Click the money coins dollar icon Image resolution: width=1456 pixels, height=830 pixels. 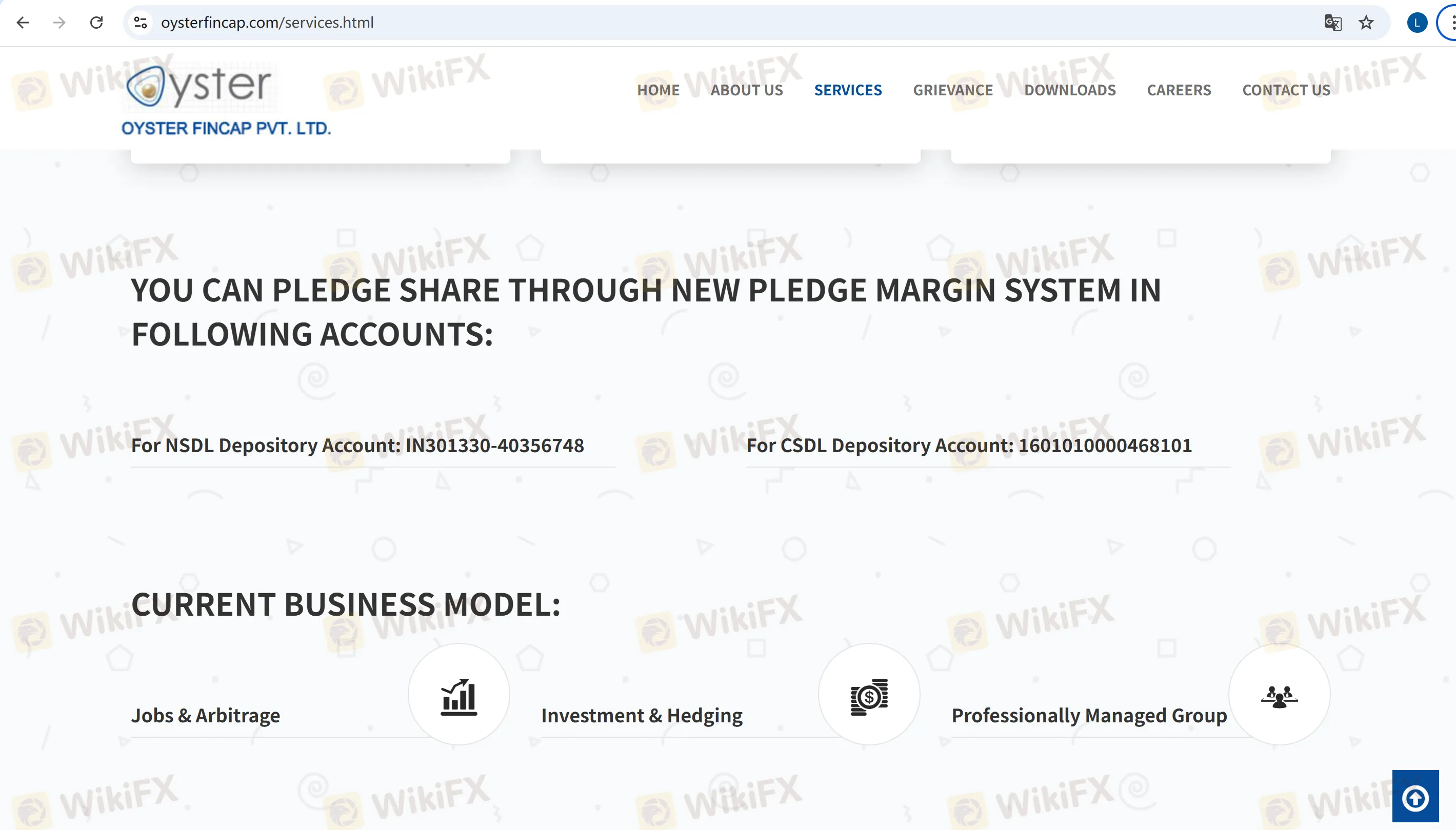869,696
